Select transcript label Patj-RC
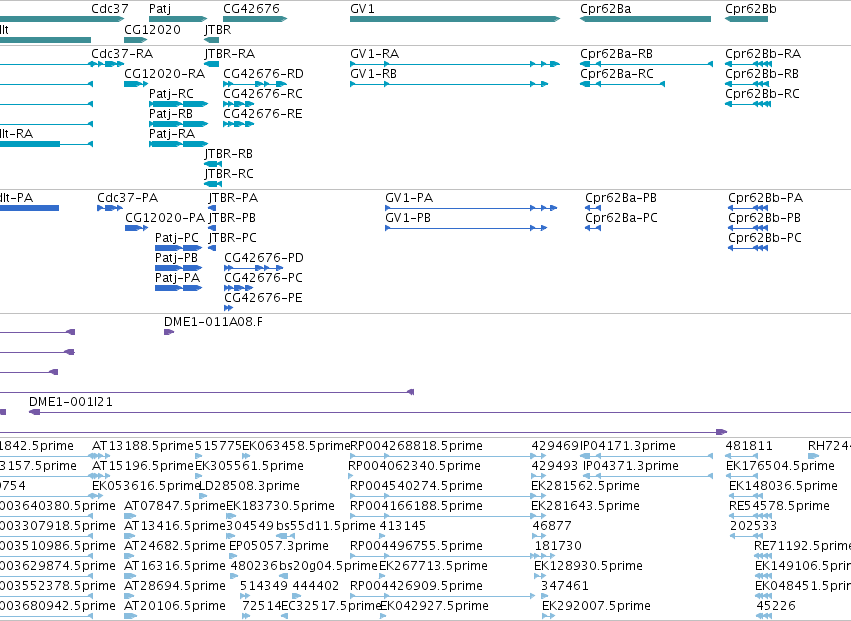 point(171,94)
